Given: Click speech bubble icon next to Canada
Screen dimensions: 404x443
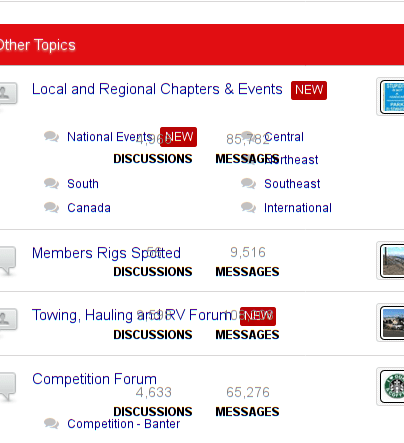Looking at the screenshot, I should (x=51, y=208).
